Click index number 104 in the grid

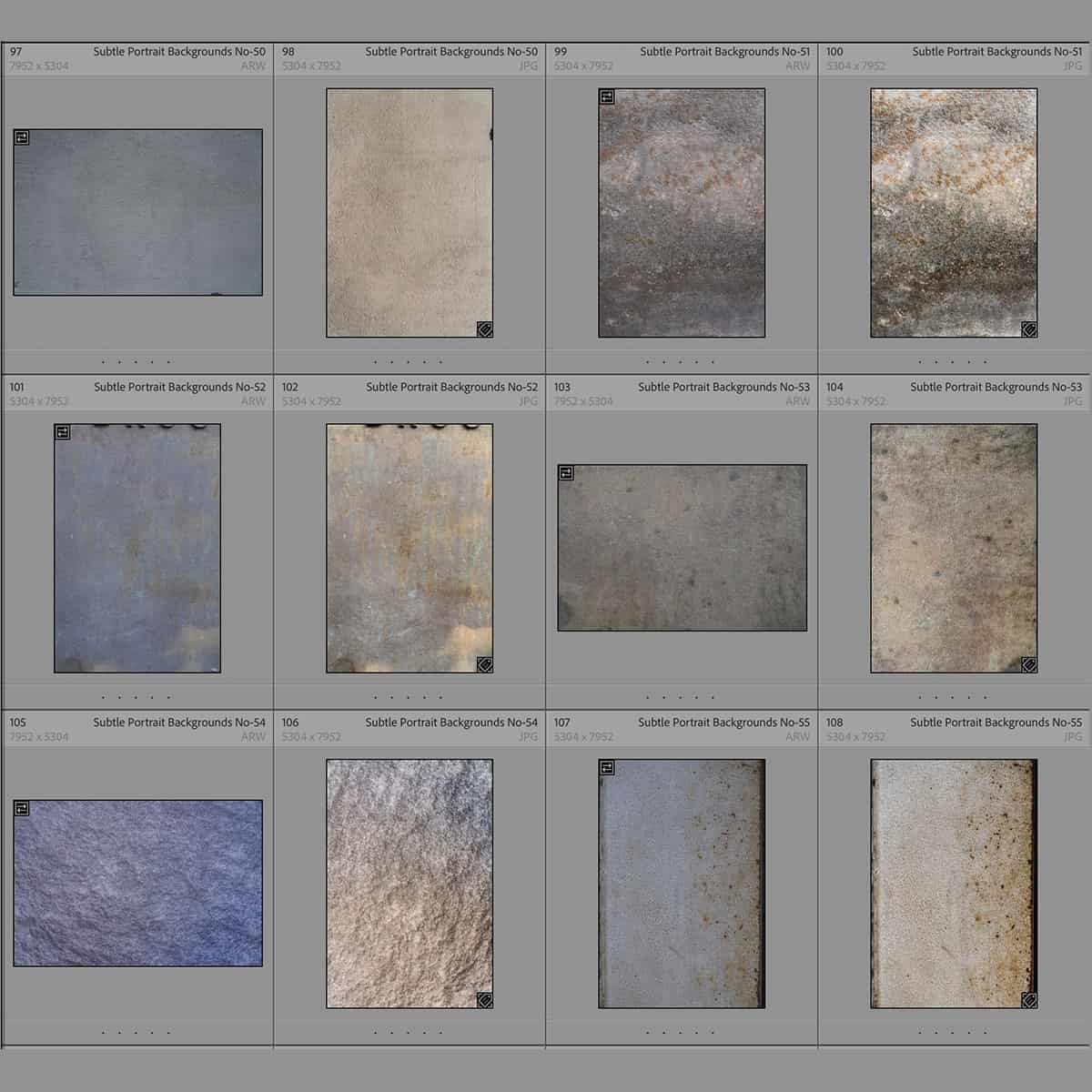click(834, 387)
